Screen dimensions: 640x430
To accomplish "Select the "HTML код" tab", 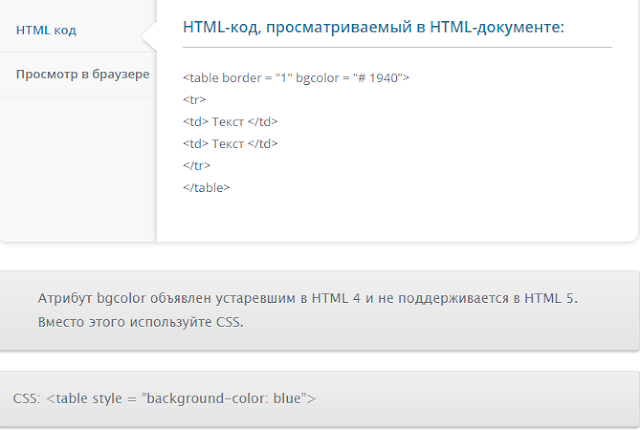I will tap(46, 30).
